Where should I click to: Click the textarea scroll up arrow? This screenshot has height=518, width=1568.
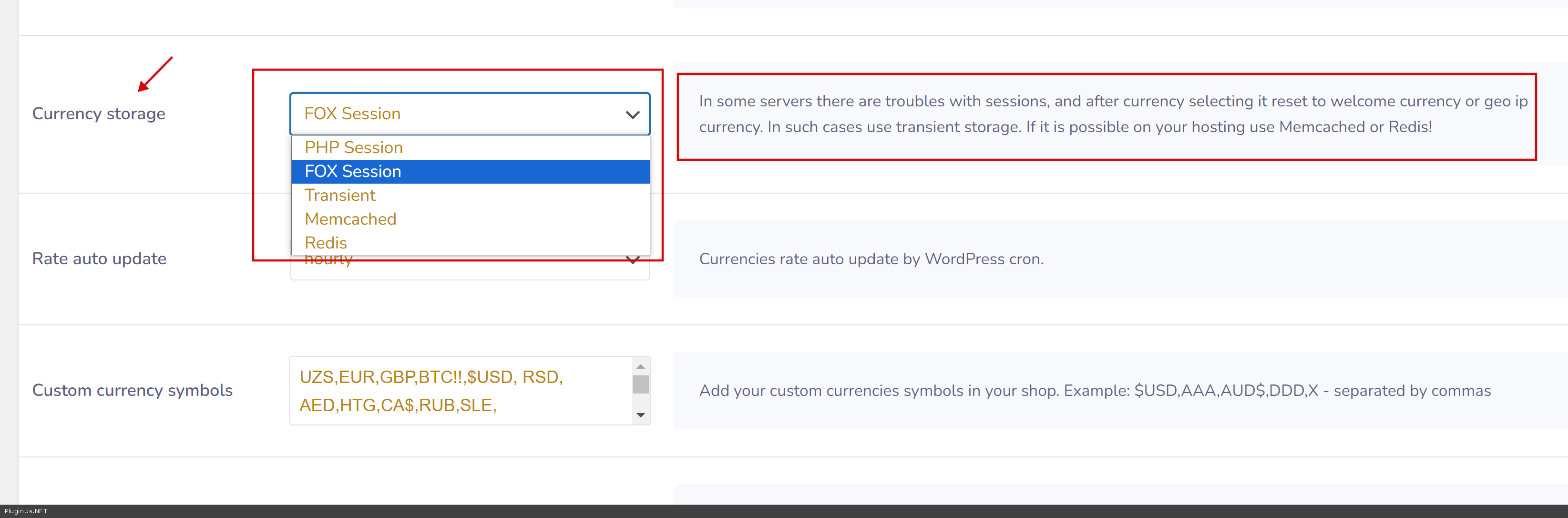point(640,366)
